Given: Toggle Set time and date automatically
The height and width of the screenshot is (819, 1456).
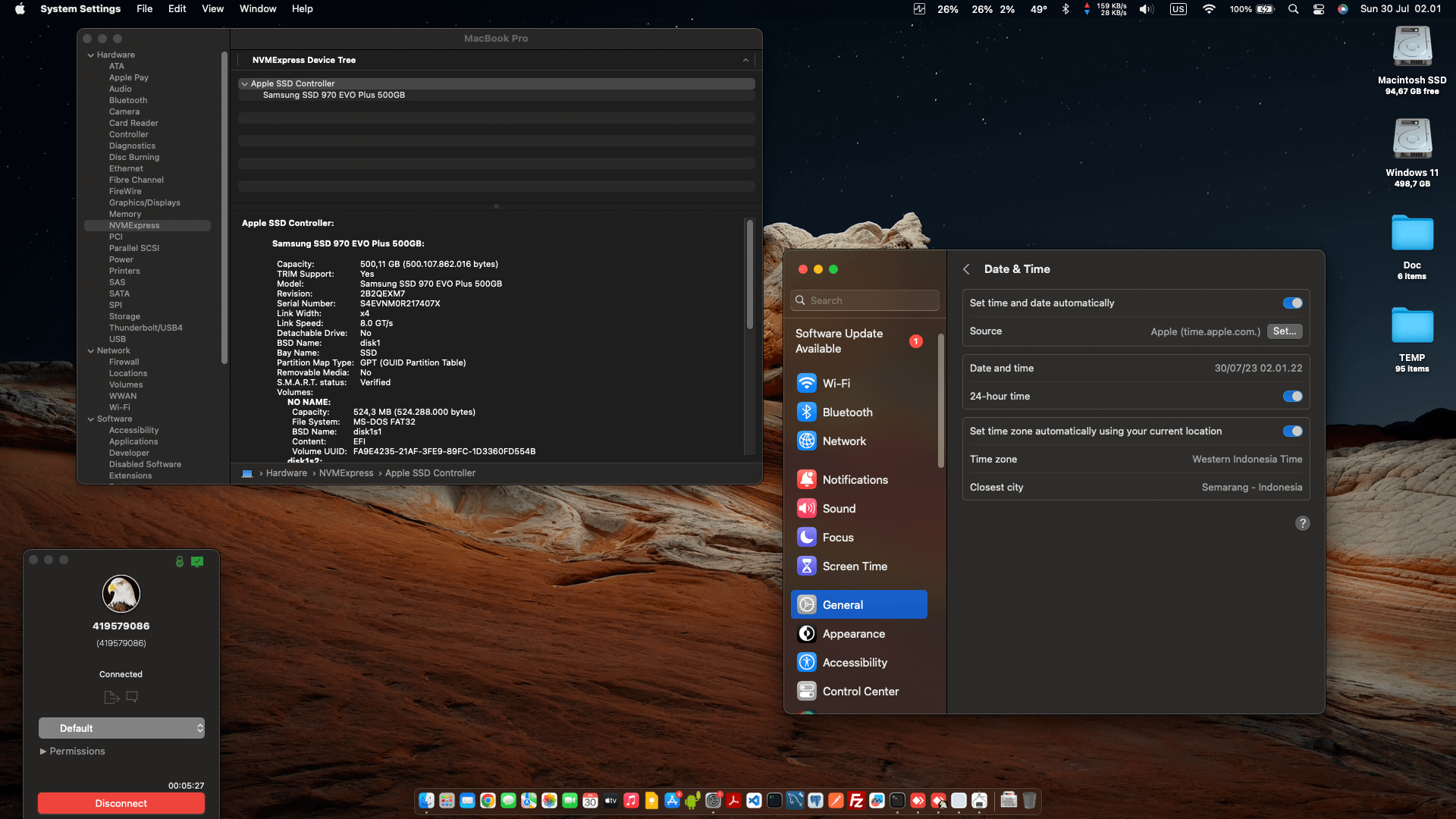Looking at the screenshot, I should 1292,303.
